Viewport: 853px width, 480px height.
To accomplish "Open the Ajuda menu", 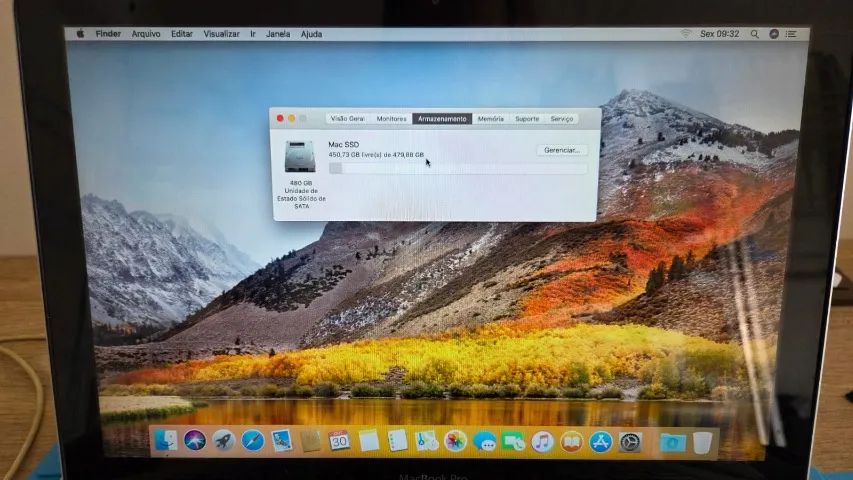I will pyautogui.click(x=311, y=34).
